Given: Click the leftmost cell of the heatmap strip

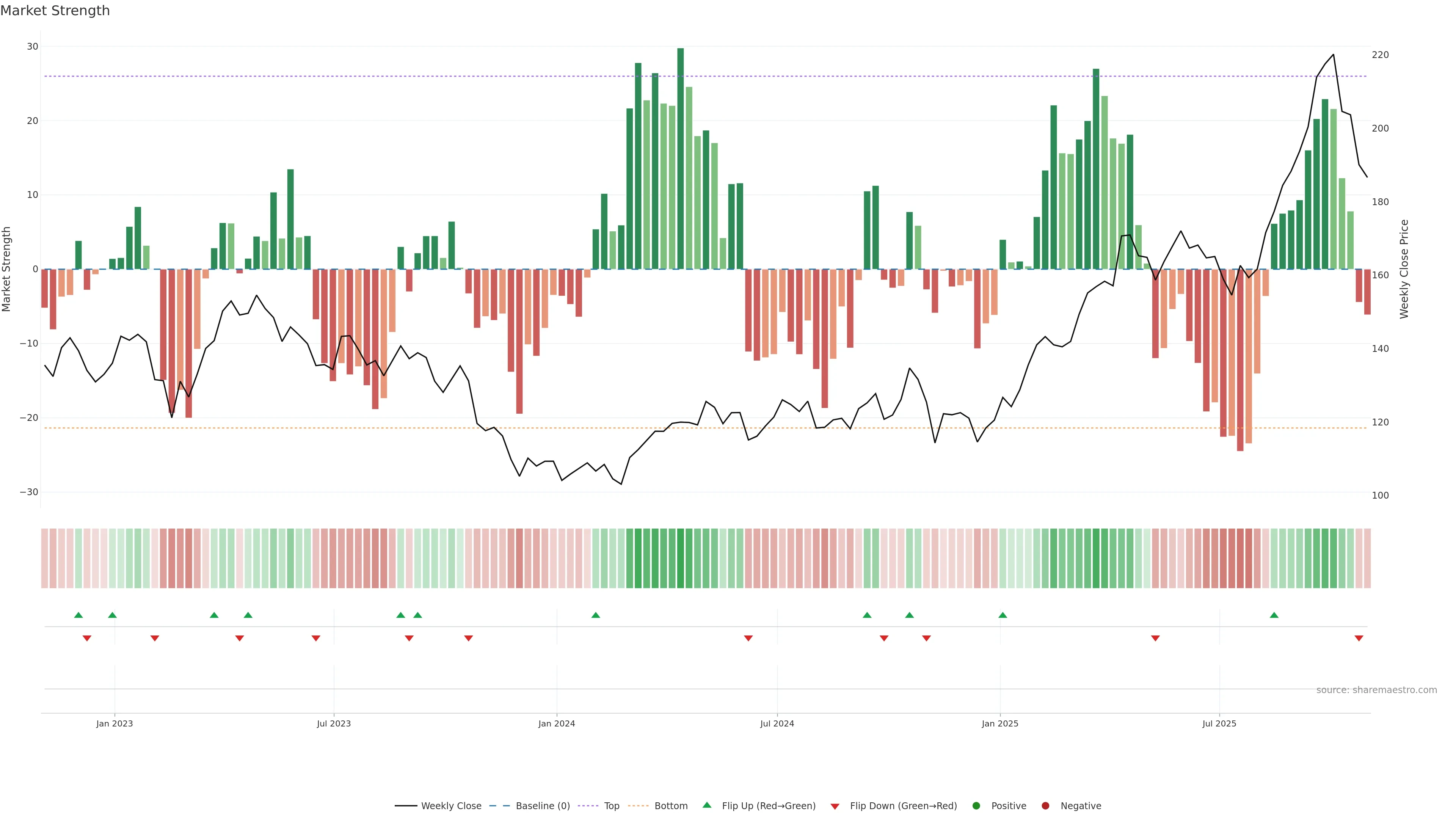Looking at the screenshot, I should click(x=45, y=558).
